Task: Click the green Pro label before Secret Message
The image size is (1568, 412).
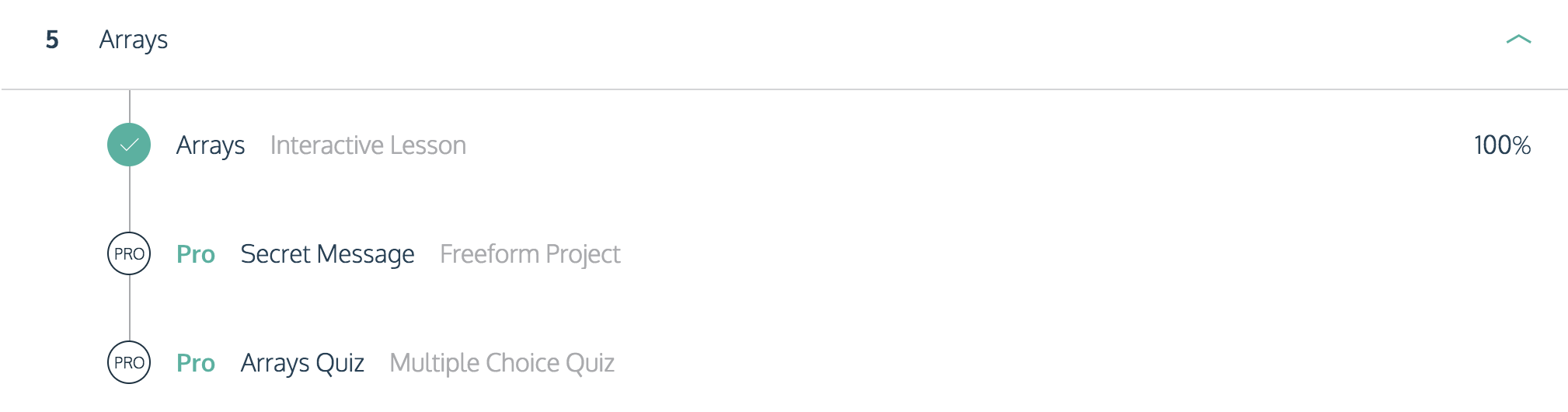Action: pyautogui.click(x=196, y=254)
